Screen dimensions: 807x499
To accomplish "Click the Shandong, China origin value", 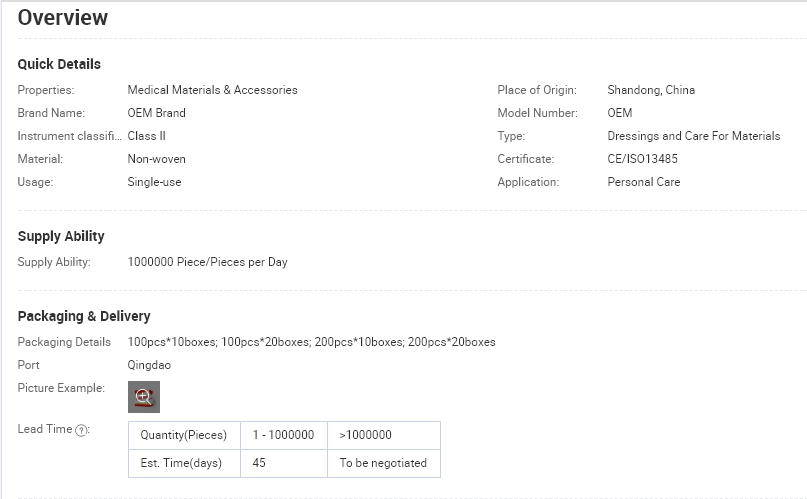I will click(651, 90).
